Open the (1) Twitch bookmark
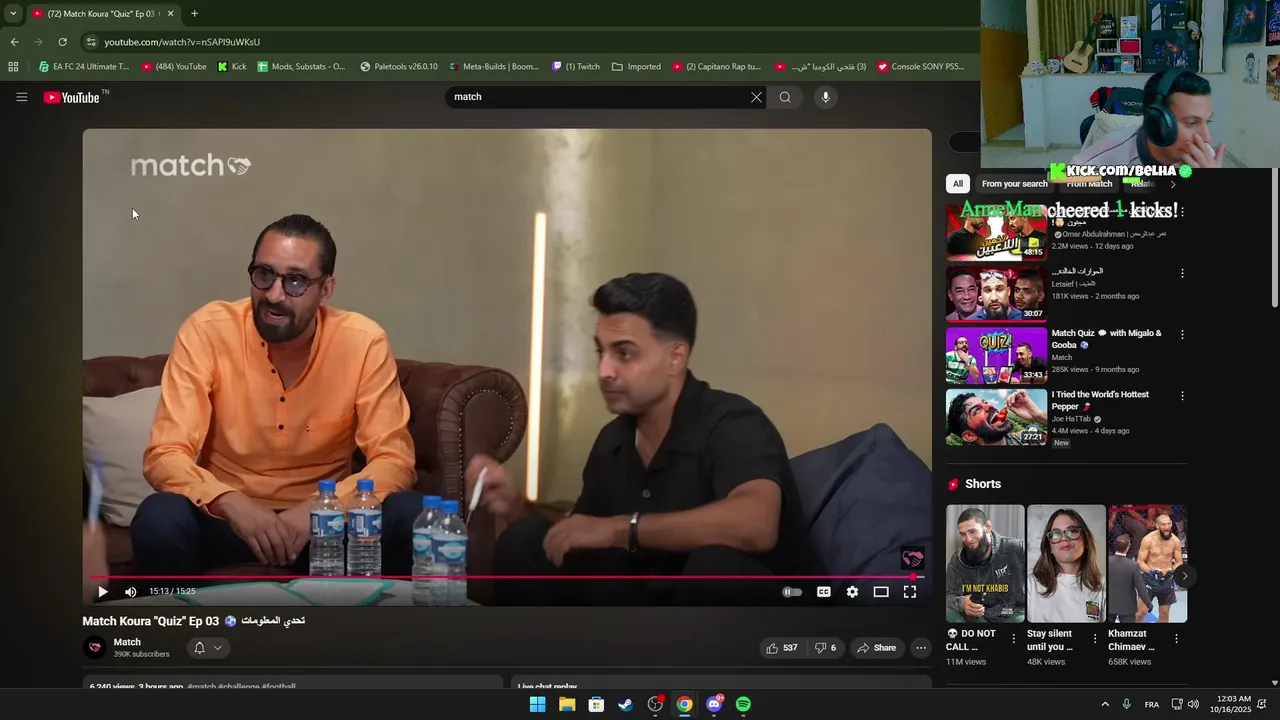Viewport: 1280px width, 720px height. [576, 67]
